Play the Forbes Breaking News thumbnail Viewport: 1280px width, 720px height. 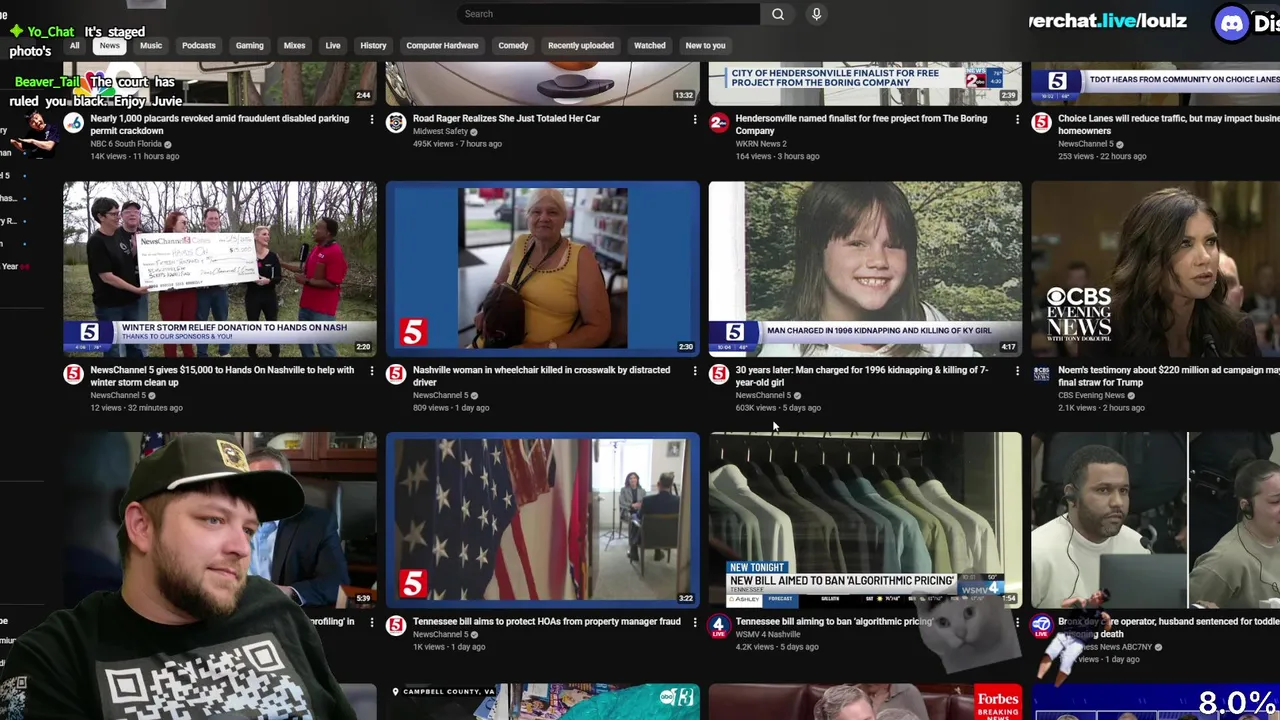(866, 702)
